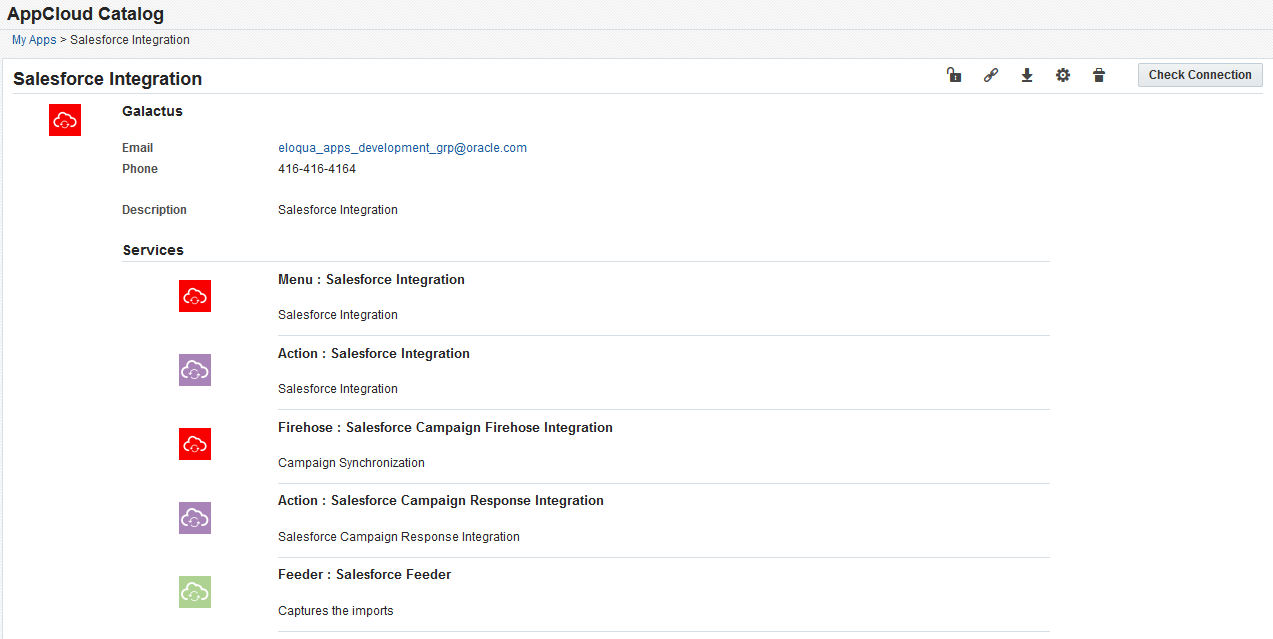Click the unlock padlock icon
Viewport: 1273px width, 639px height.
[x=954, y=75]
